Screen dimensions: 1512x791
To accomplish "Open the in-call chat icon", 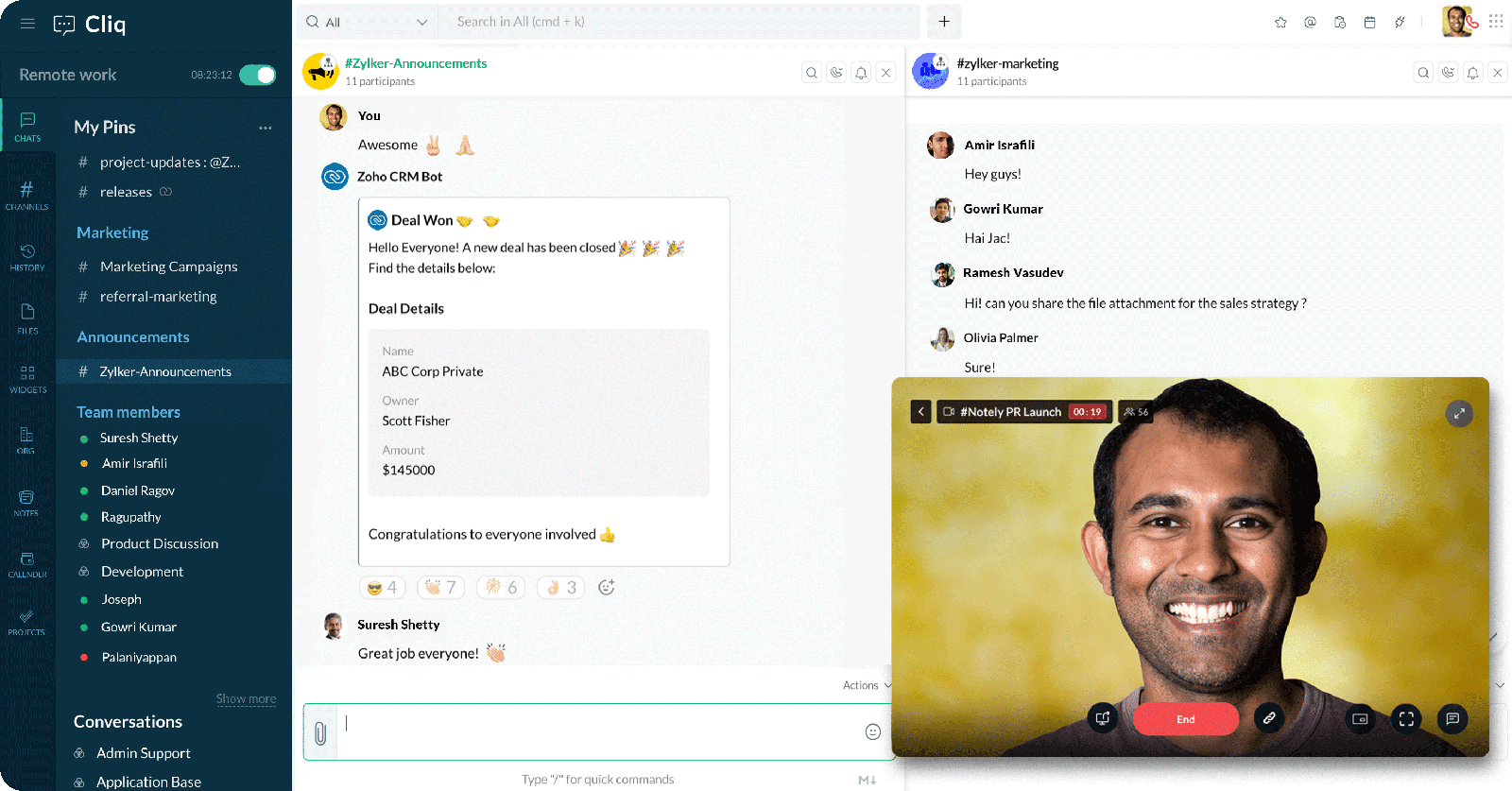I will pos(1452,718).
